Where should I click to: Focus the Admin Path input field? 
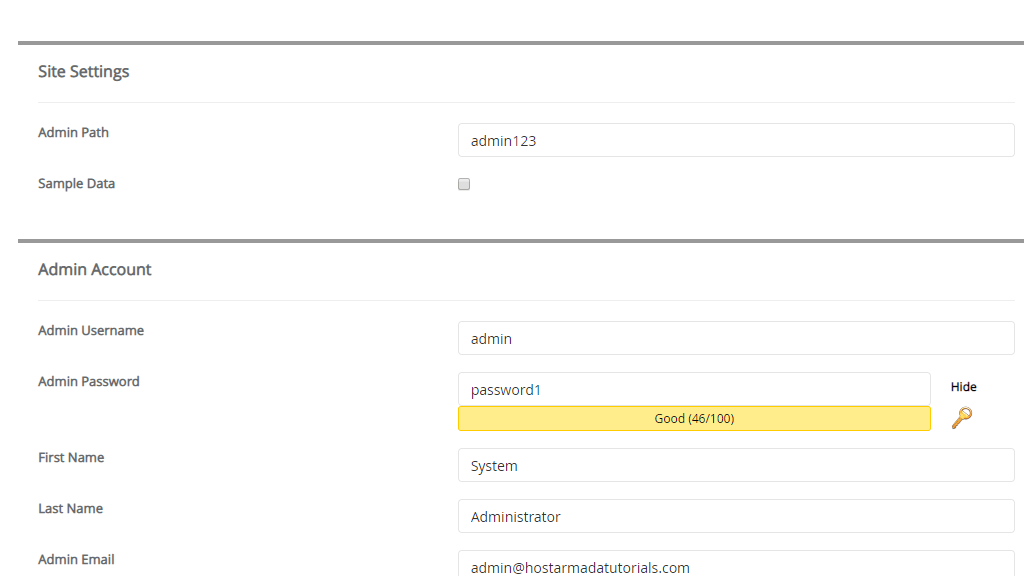[x=736, y=141]
